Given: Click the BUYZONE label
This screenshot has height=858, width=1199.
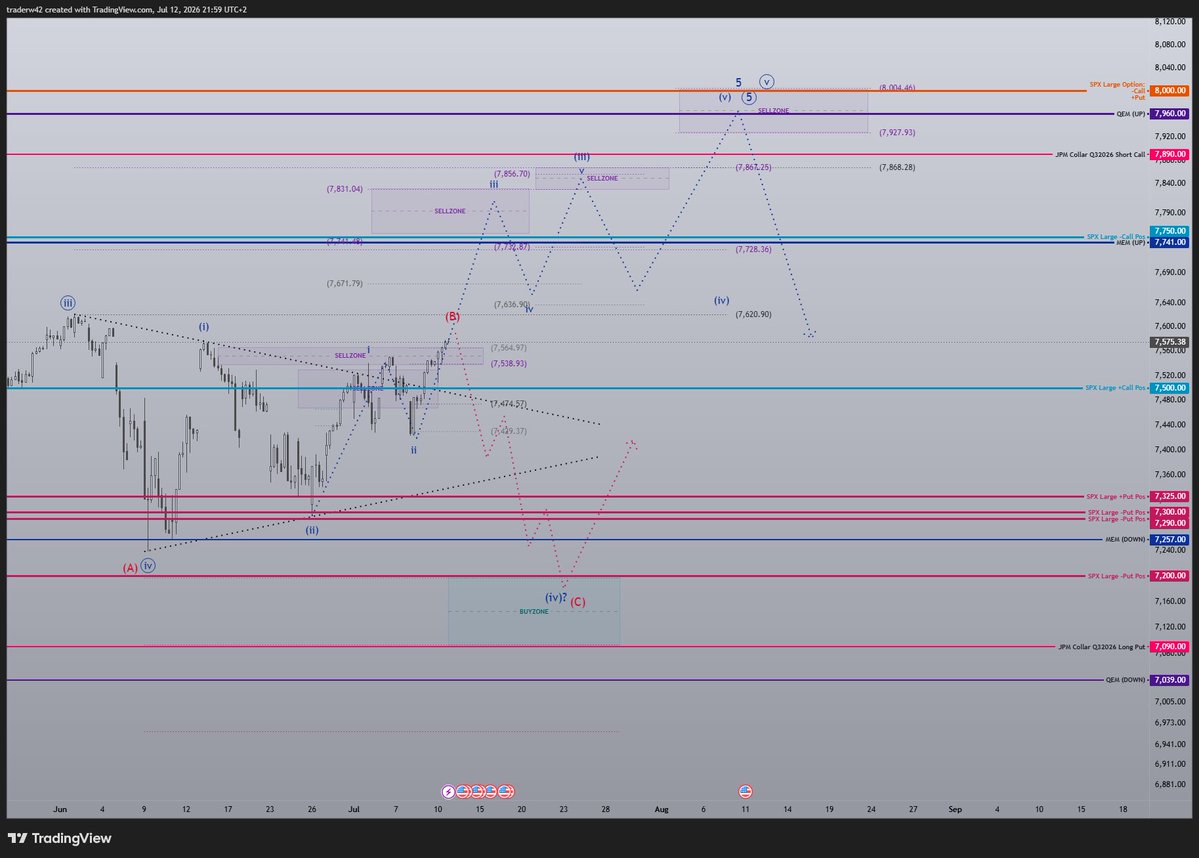Looking at the screenshot, I should (x=534, y=612).
